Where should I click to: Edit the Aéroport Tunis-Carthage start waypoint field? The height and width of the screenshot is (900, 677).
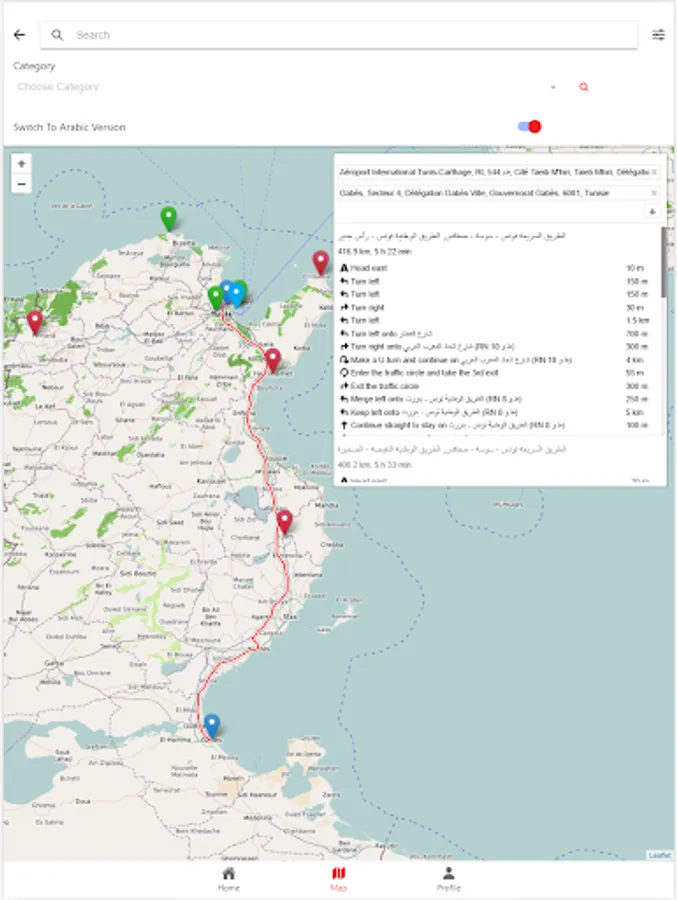[494, 172]
